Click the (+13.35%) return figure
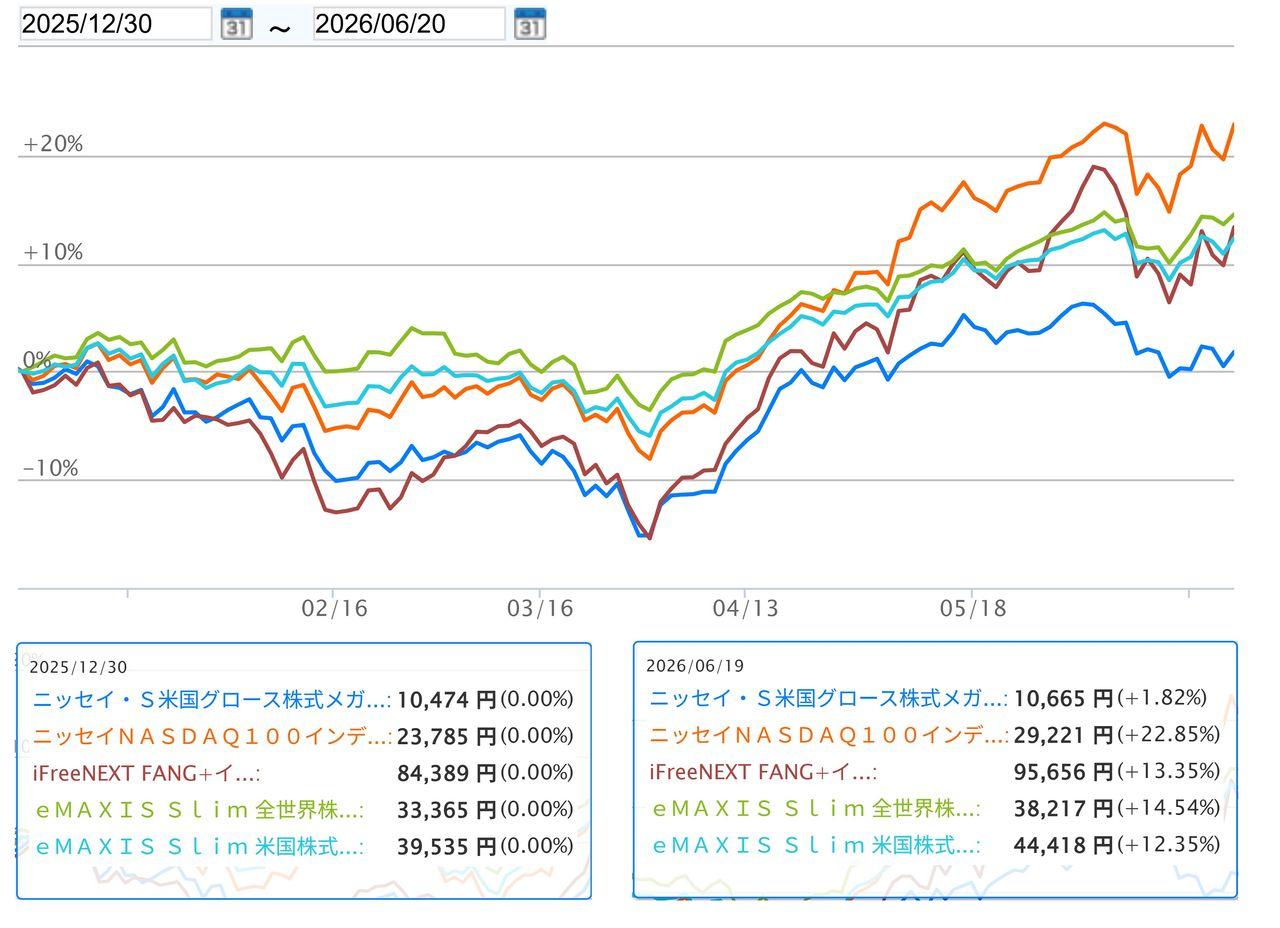Image resolution: width=1280 pixels, height=928 pixels. tap(1168, 771)
